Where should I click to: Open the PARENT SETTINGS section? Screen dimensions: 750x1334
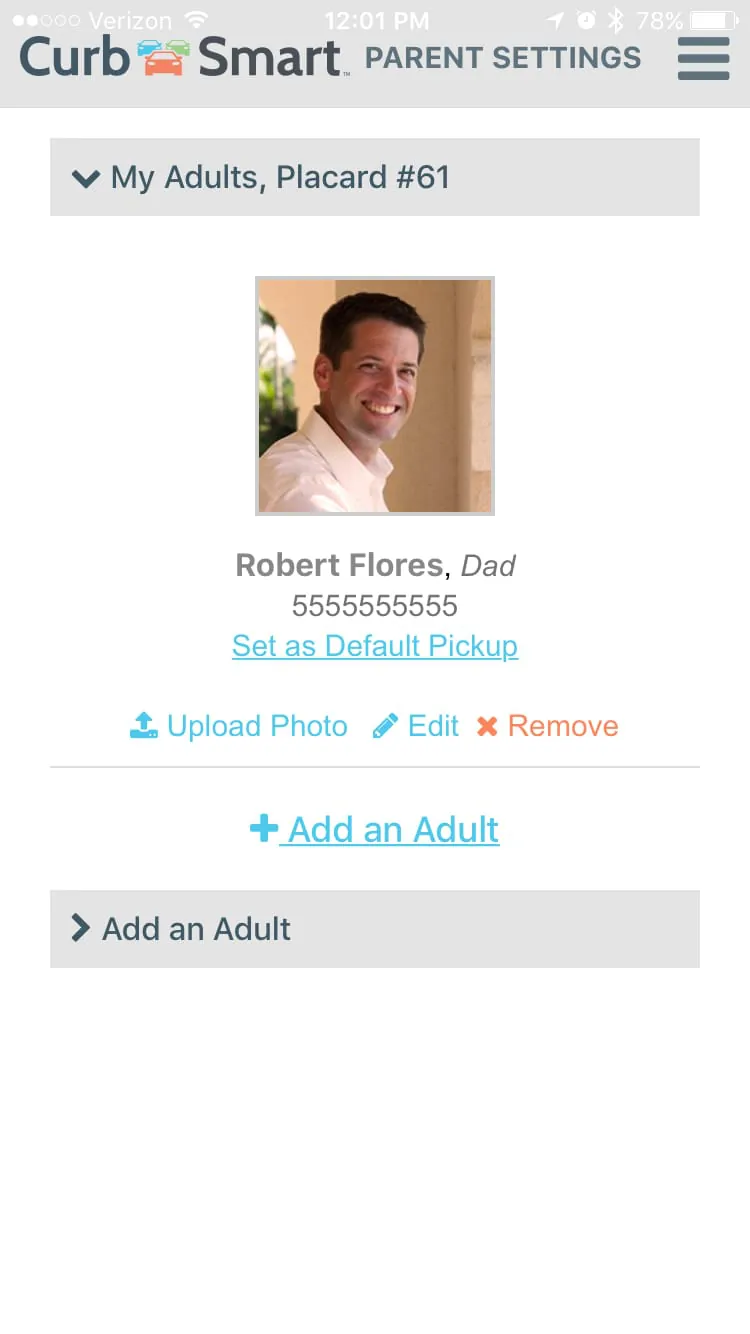503,59
